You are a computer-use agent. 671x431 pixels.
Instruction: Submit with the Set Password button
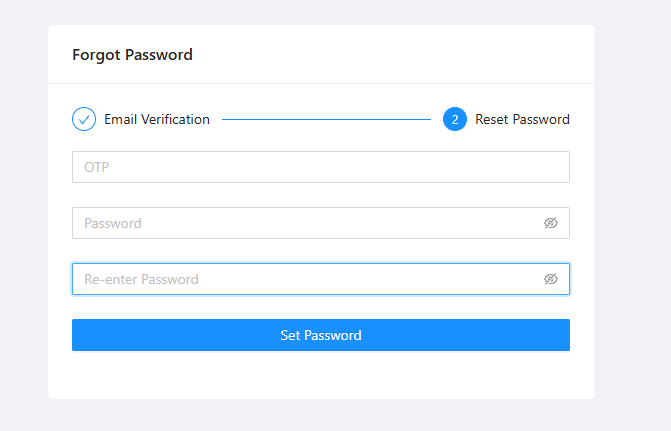pyautogui.click(x=321, y=335)
